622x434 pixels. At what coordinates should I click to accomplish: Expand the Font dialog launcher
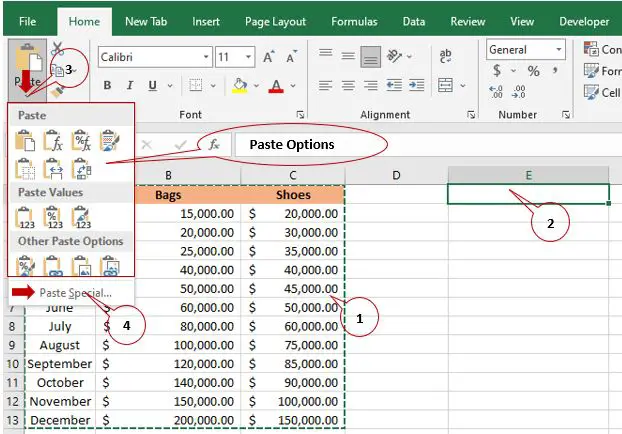click(x=300, y=115)
